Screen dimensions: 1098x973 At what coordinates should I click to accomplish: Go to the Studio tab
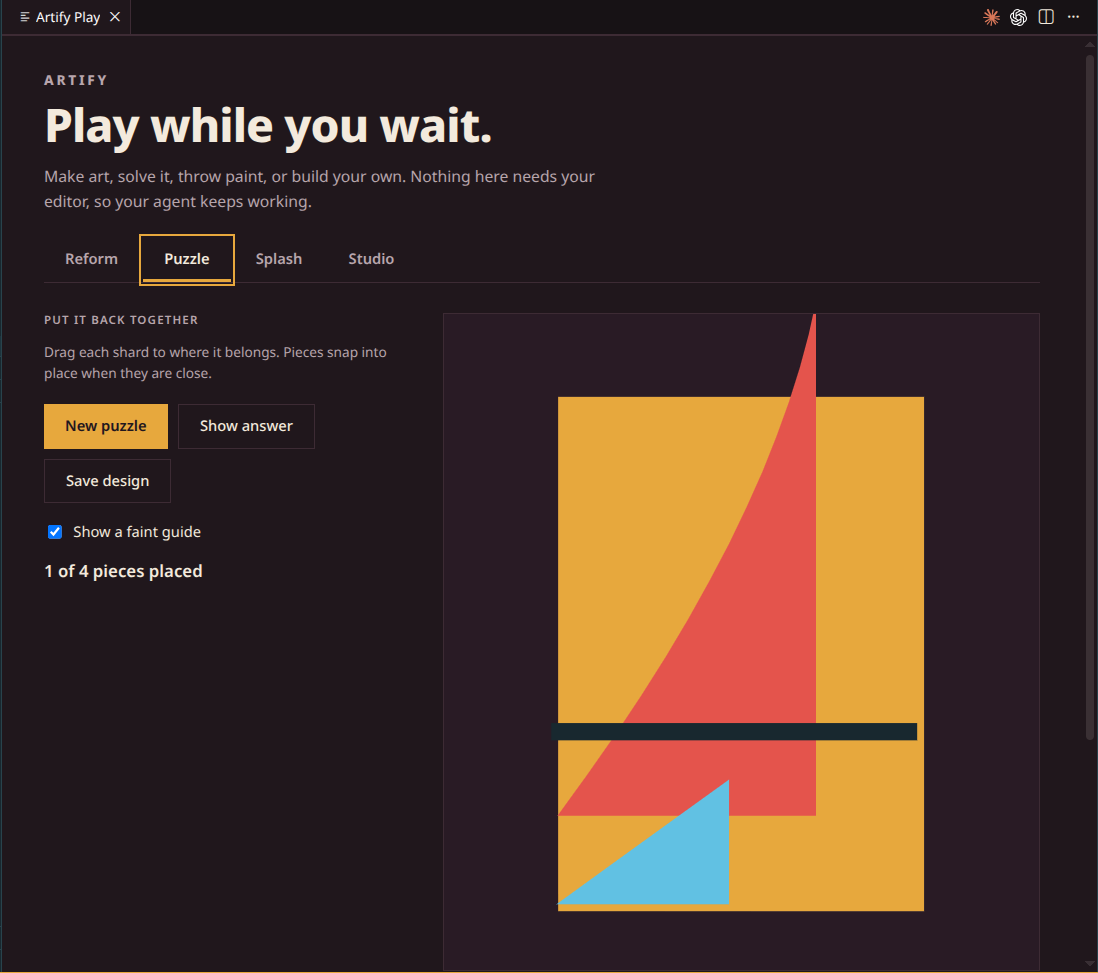(371, 258)
